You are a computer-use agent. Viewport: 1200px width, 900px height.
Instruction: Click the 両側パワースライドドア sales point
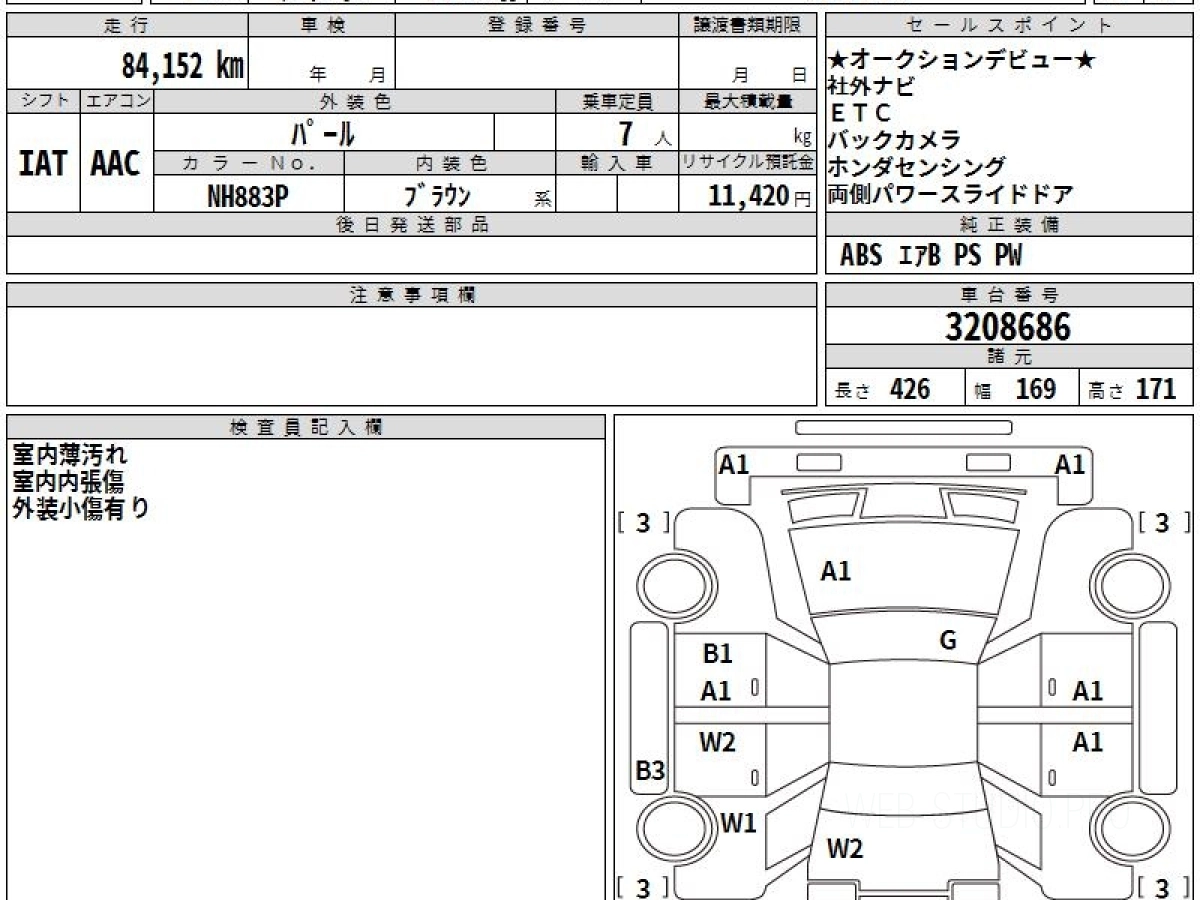click(950, 194)
